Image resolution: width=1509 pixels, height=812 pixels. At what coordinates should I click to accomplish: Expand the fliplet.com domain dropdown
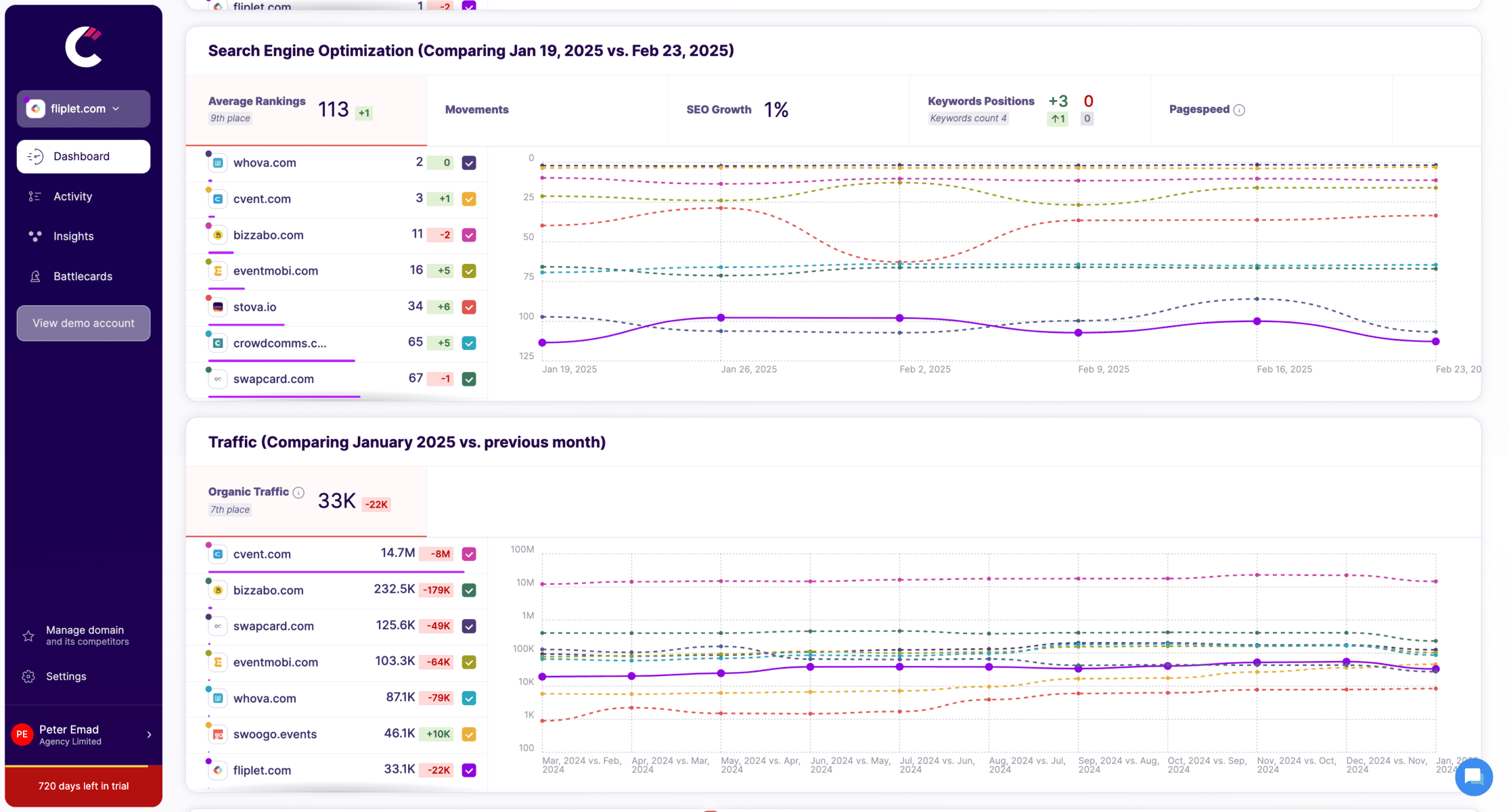click(x=83, y=109)
